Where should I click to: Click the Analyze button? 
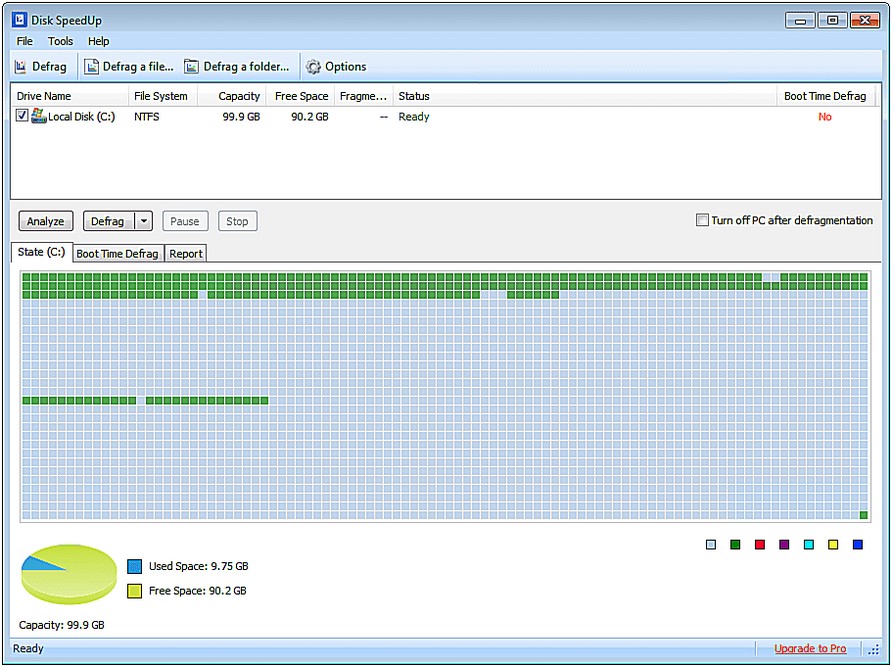point(46,221)
